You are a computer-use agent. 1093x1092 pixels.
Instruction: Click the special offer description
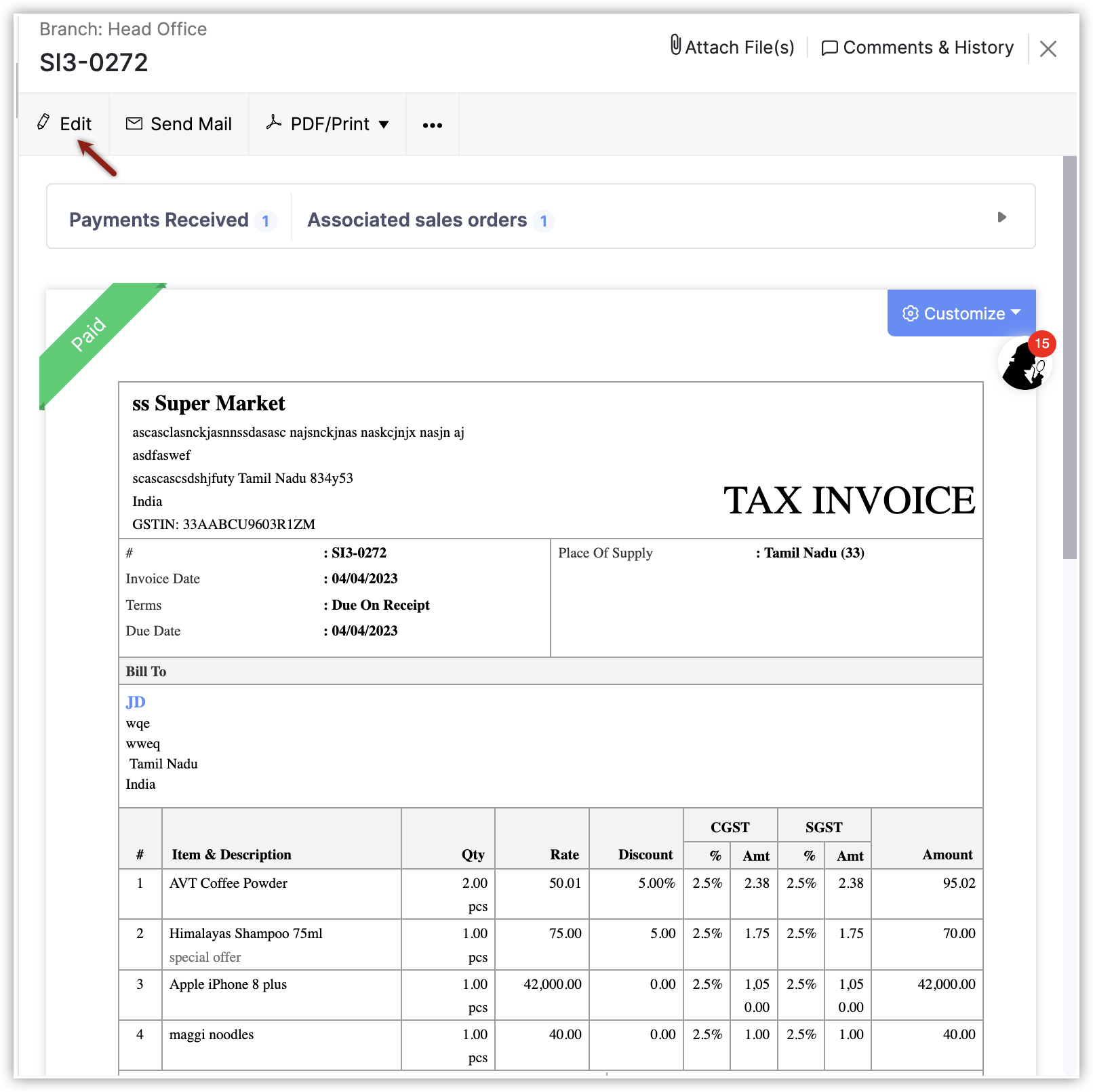(205, 957)
